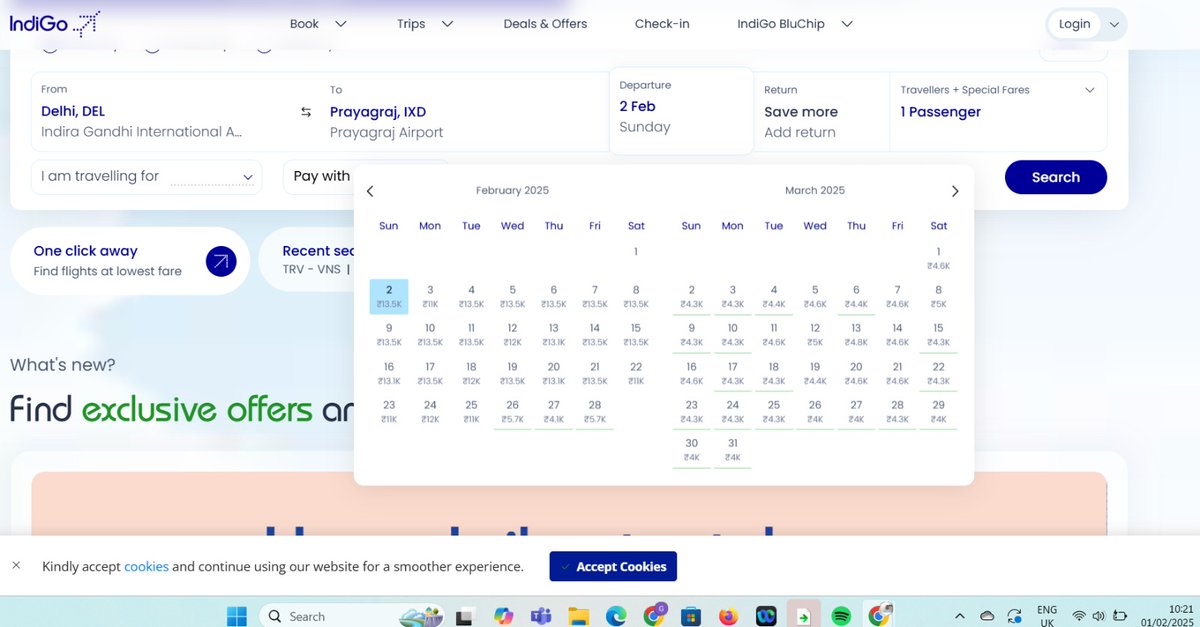Screen dimensions: 1200x627
Task: Open Microsoft Teams from the taskbar
Action: [541, 616]
